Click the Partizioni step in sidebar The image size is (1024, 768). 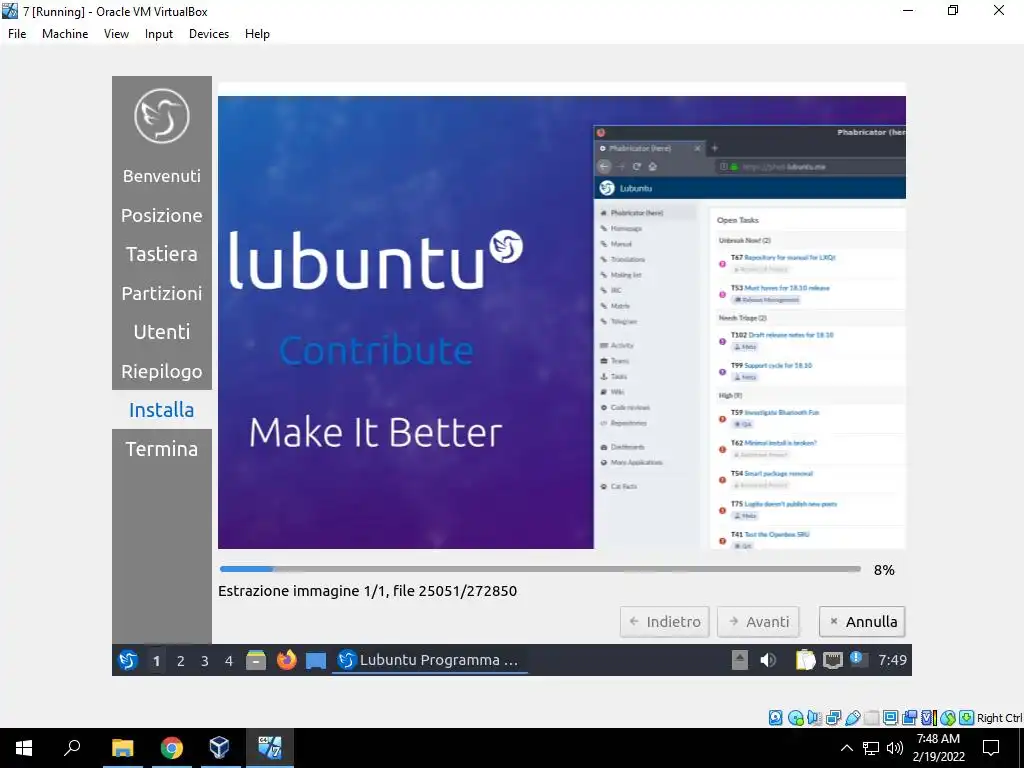coord(162,293)
